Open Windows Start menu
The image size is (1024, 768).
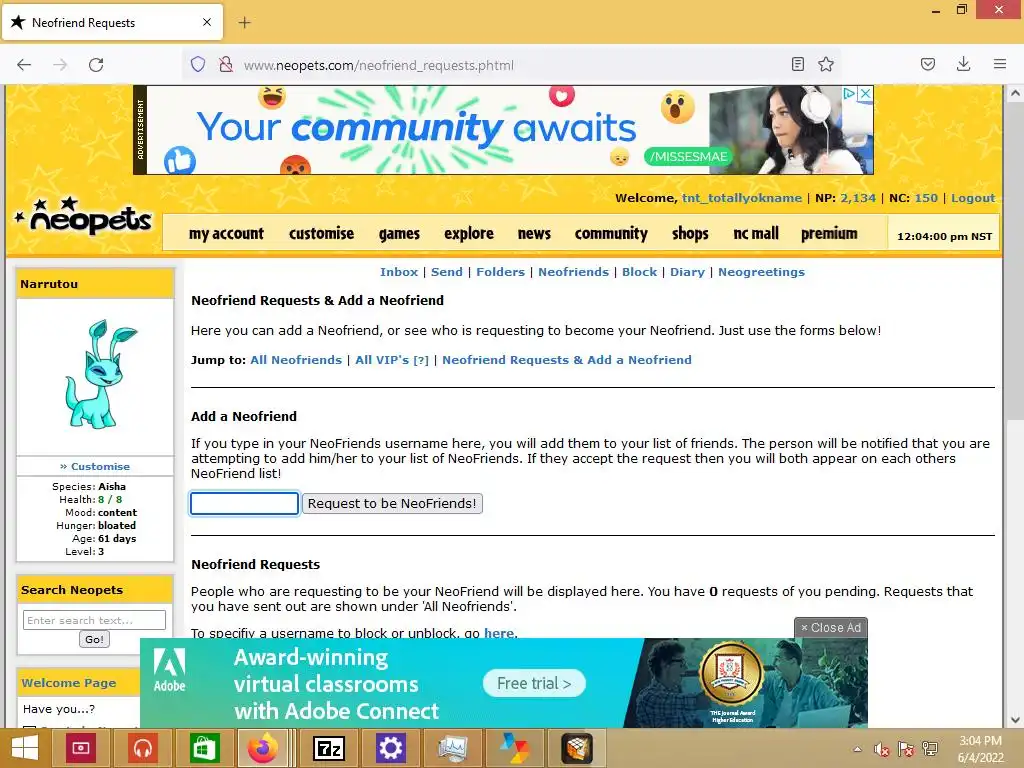pos(25,748)
